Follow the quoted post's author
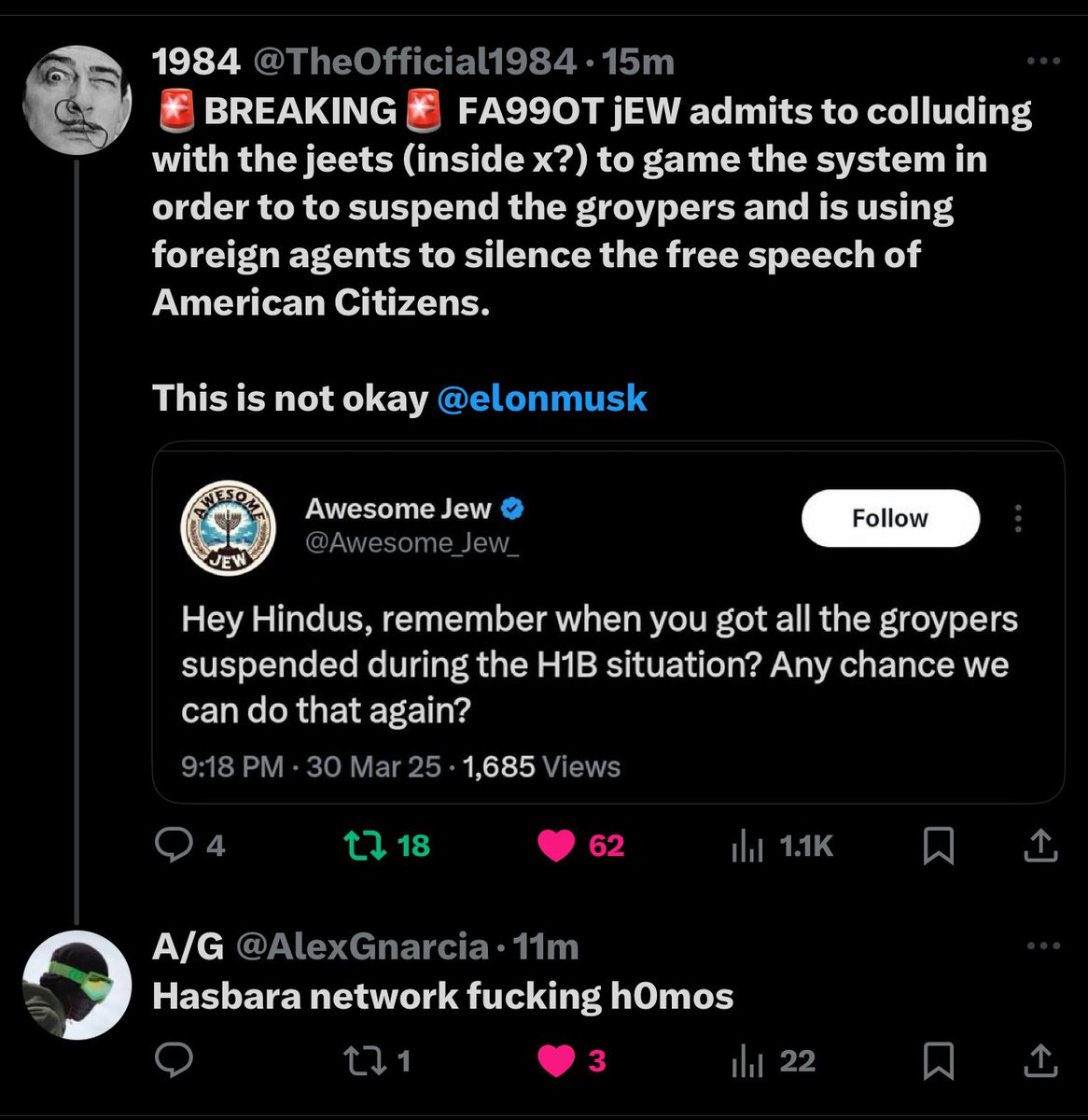Viewport: 1088px width, 1120px height. tap(889, 518)
